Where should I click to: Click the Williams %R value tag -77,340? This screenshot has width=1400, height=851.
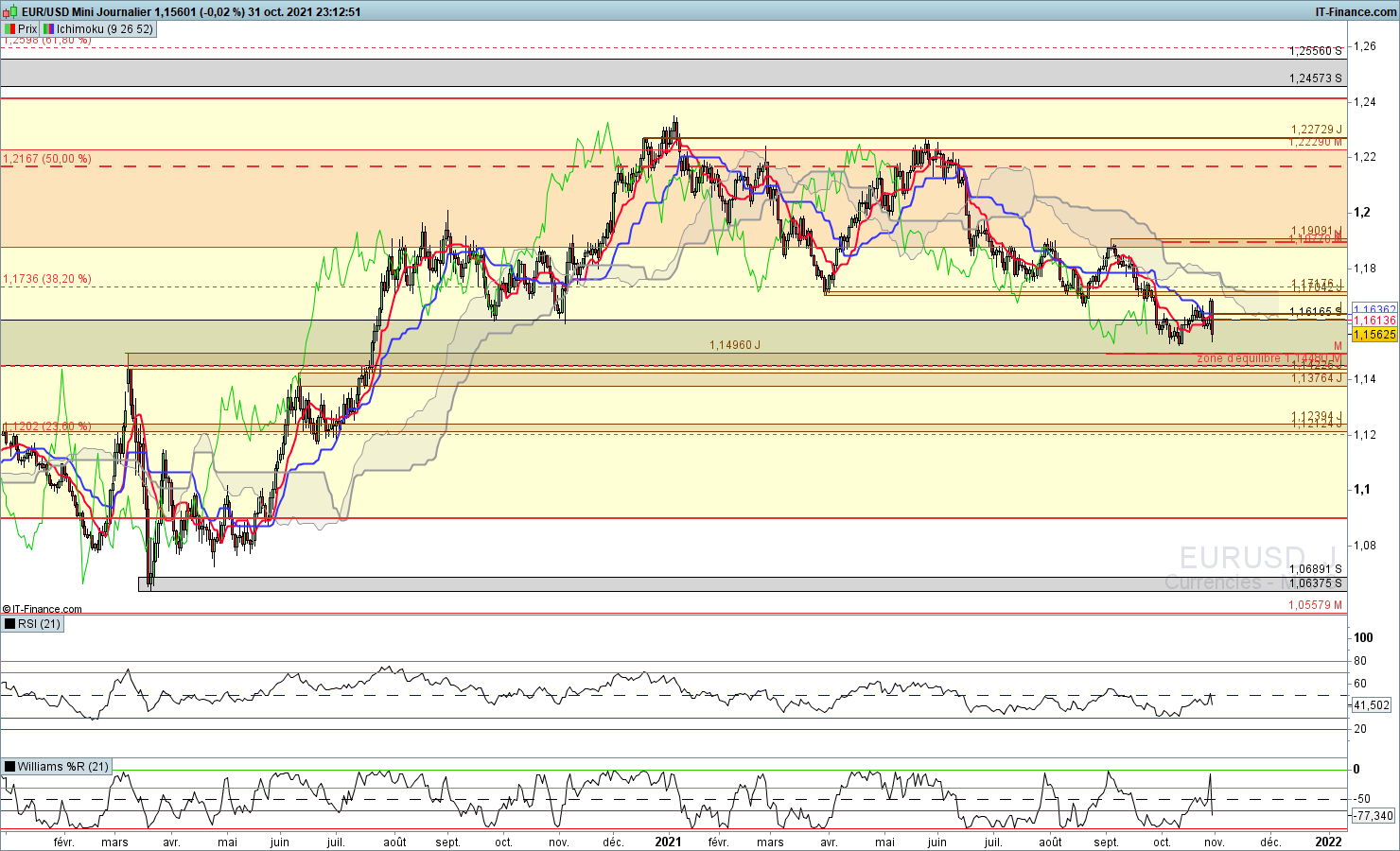point(1373,816)
